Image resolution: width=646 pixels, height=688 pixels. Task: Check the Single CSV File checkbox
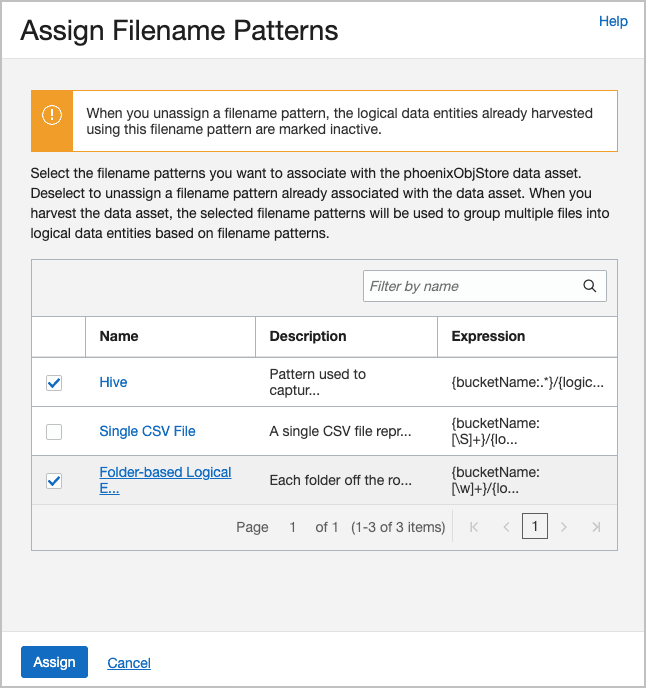point(54,432)
